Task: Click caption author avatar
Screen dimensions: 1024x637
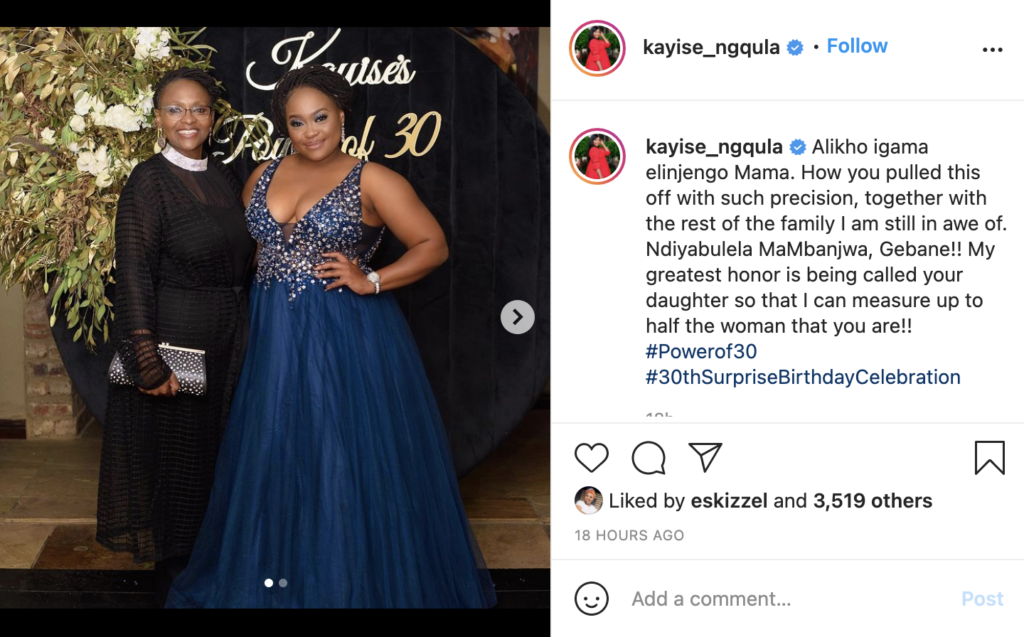Action: coord(598,156)
